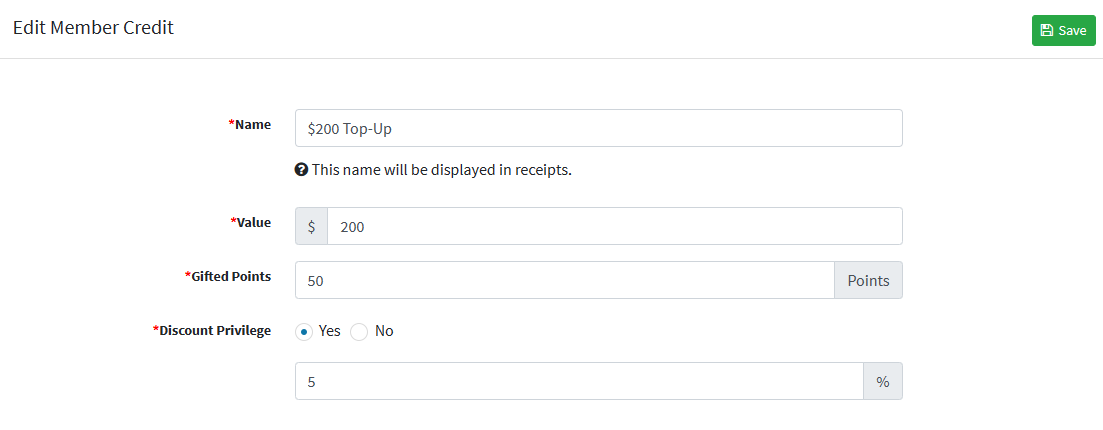Focus the Value field showing 200
Viewport: 1103px width, 430px height.
coord(615,226)
